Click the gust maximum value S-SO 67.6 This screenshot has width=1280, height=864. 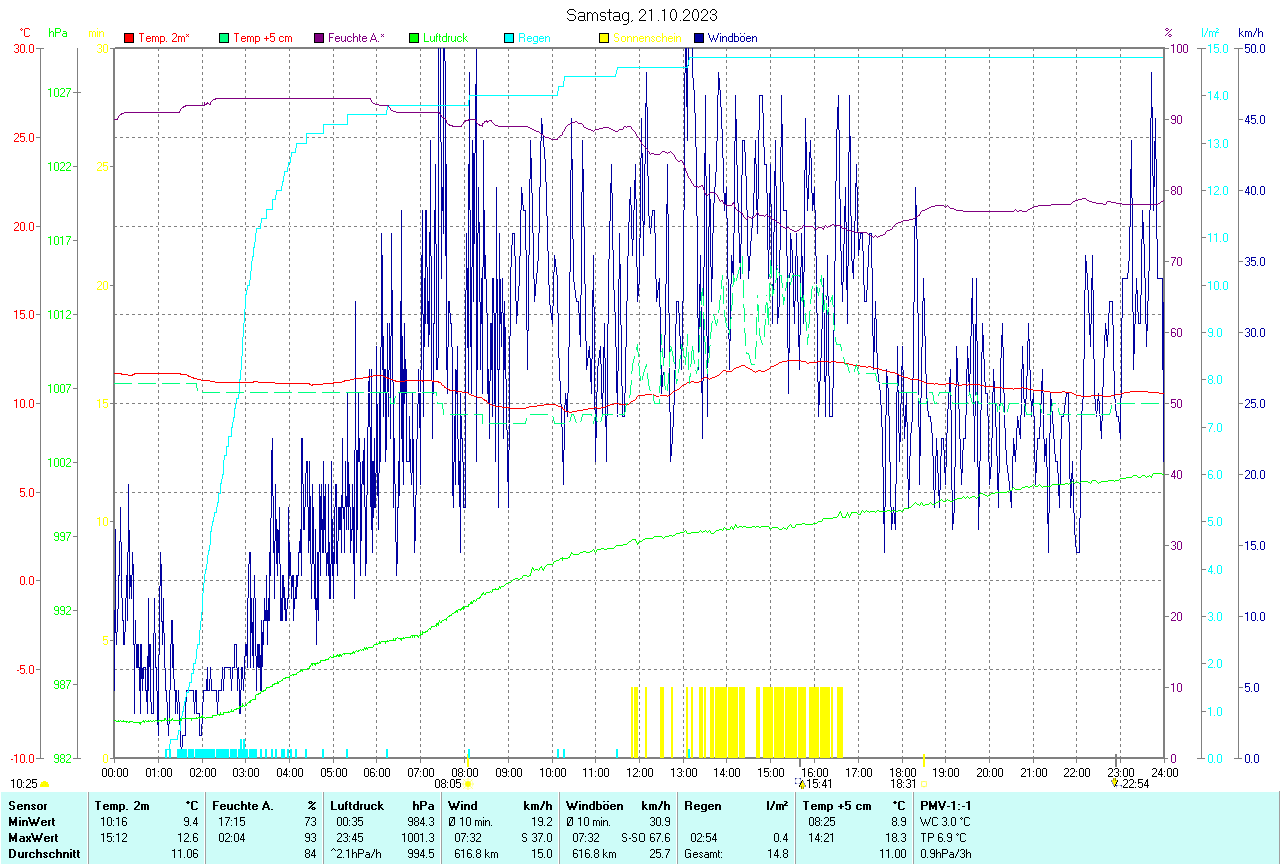646,838
